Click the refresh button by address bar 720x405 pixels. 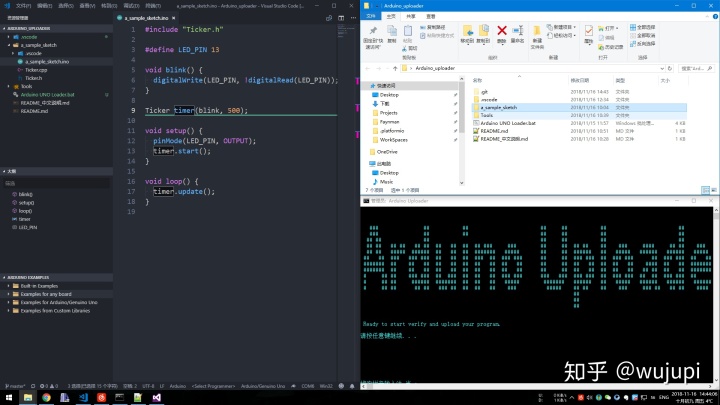point(669,68)
